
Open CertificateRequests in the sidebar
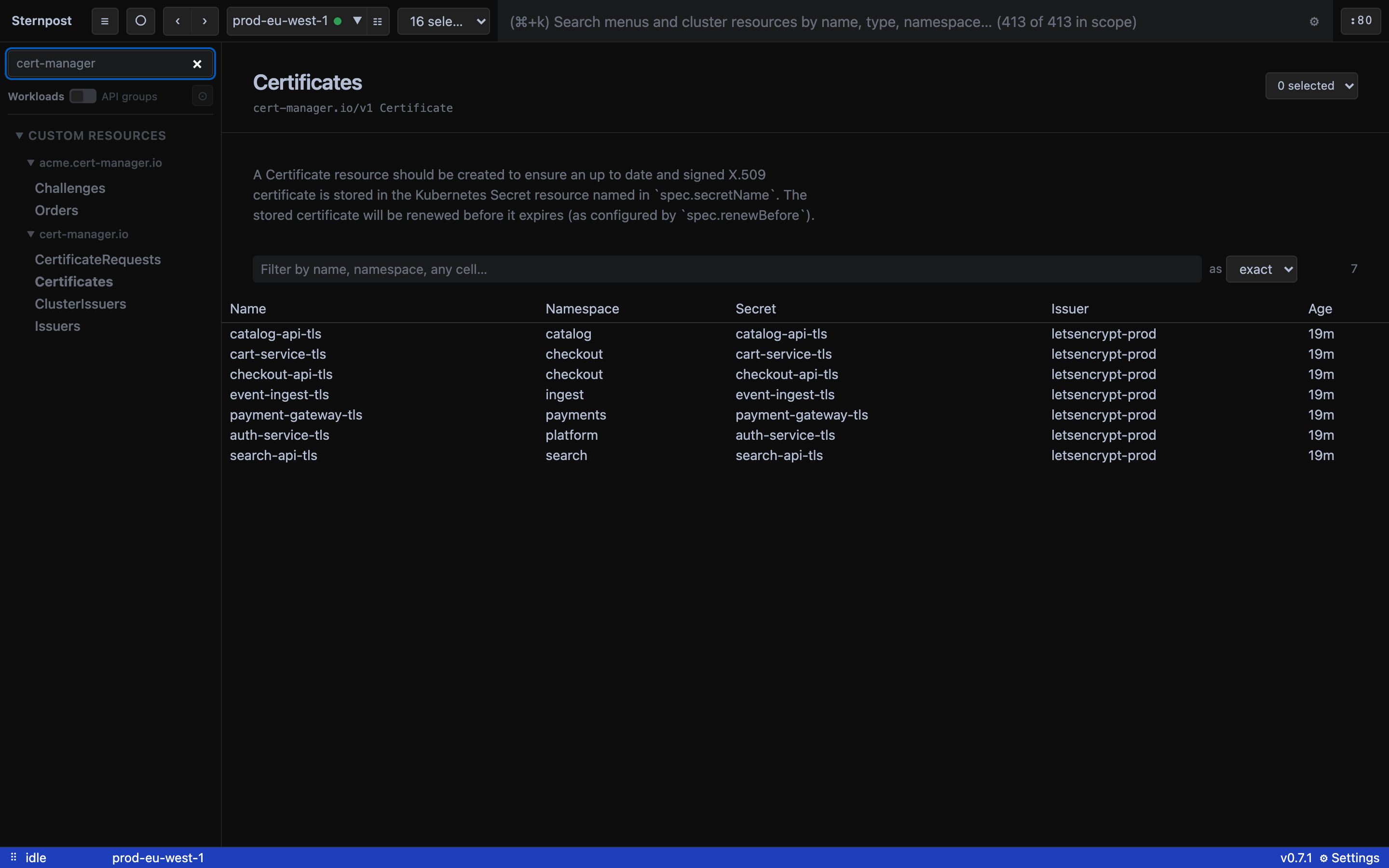[97, 259]
